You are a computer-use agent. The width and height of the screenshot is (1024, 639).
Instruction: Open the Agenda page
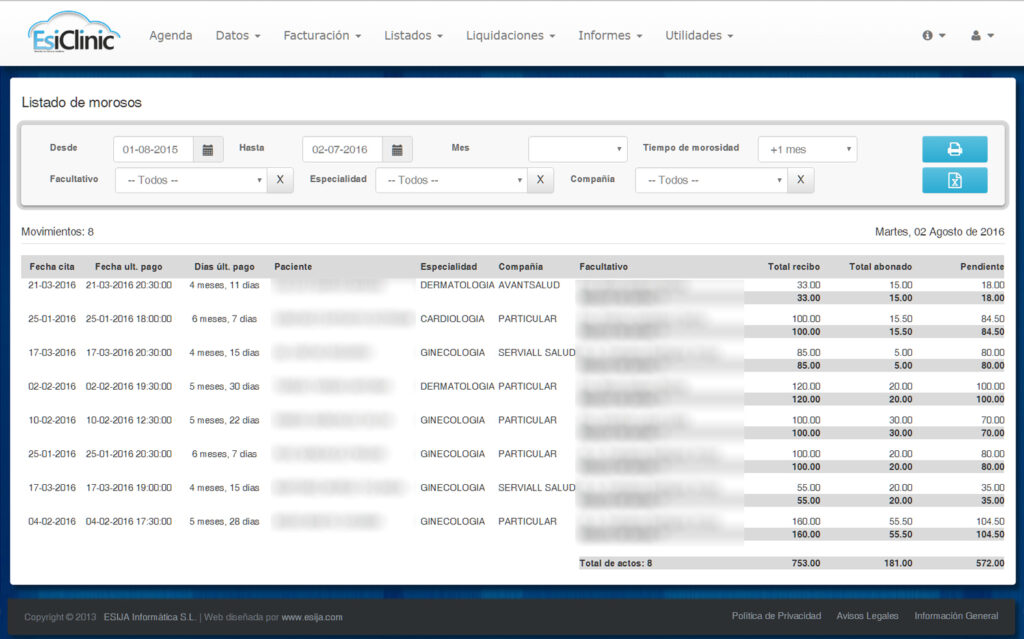point(170,35)
